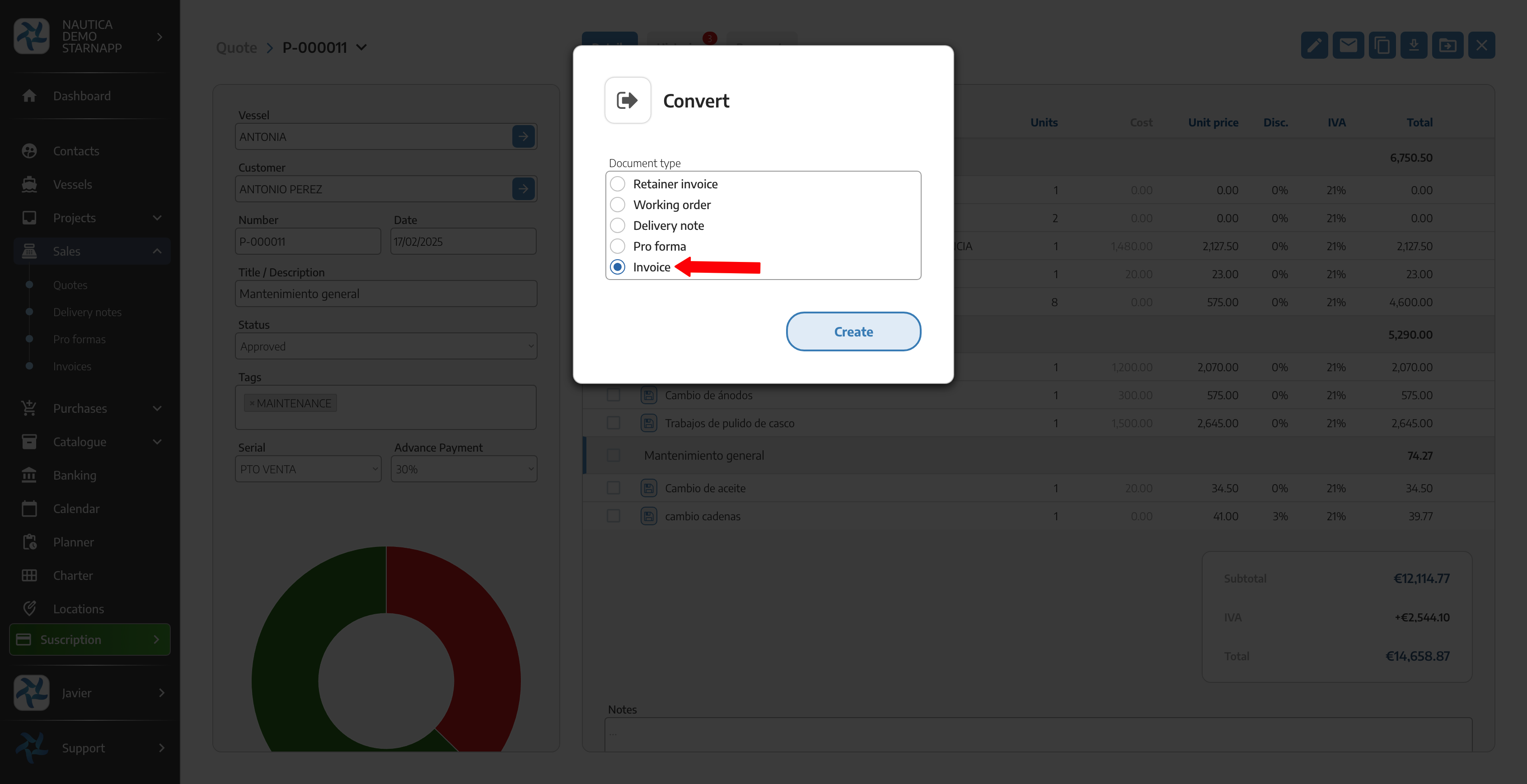Open Invoices under Sales
The height and width of the screenshot is (784, 1527).
coord(72,366)
